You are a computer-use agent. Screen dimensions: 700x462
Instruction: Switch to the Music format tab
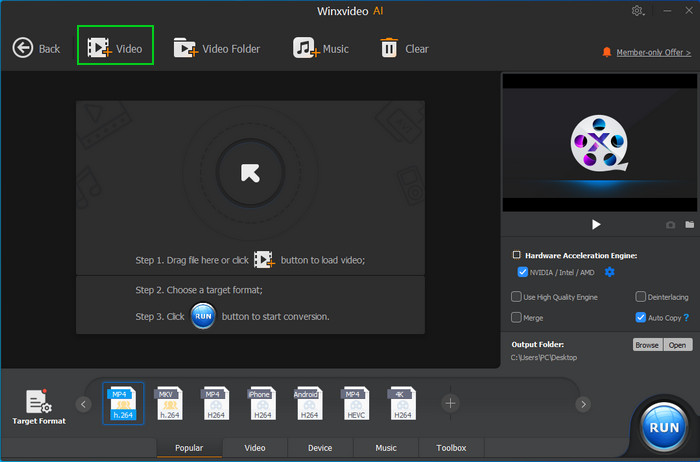[x=386, y=448]
